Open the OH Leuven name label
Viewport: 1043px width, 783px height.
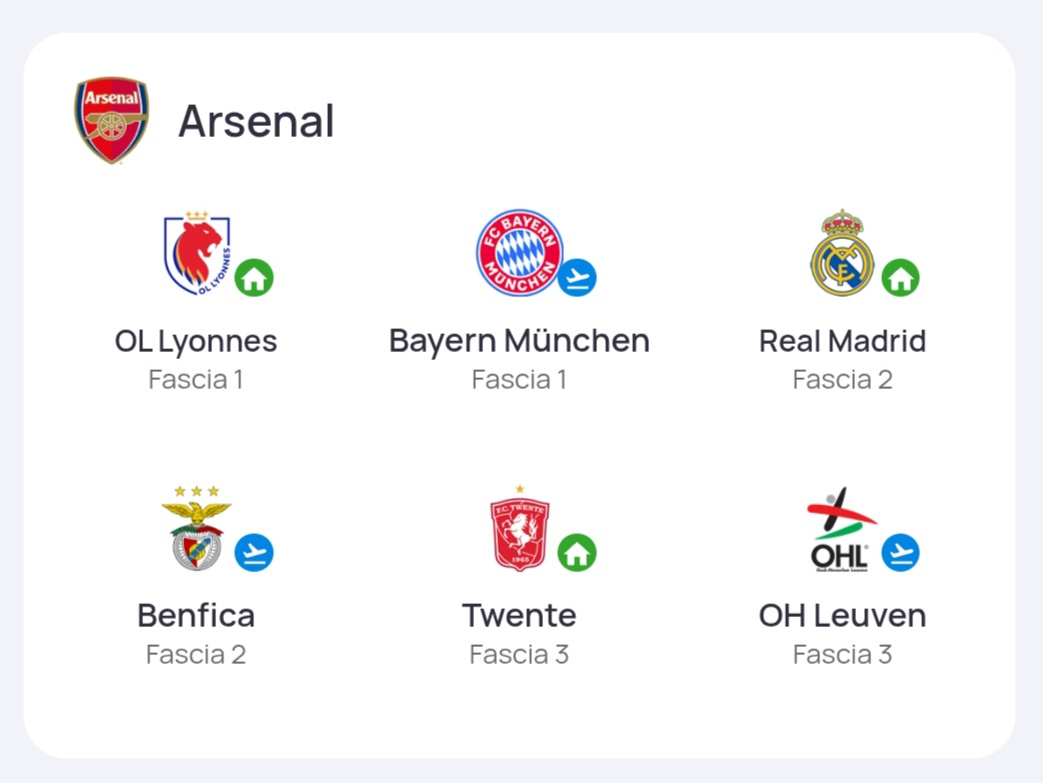pyautogui.click(x=842, y=615)
